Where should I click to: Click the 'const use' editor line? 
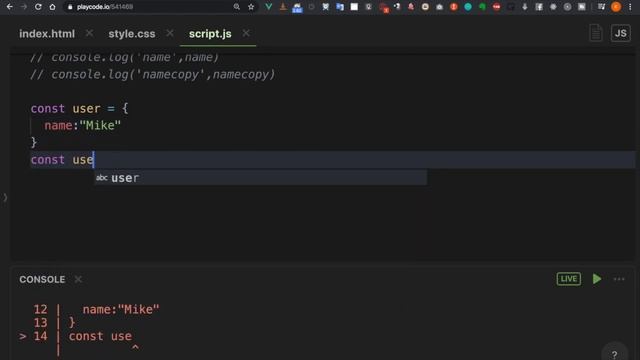click(333, 160)
